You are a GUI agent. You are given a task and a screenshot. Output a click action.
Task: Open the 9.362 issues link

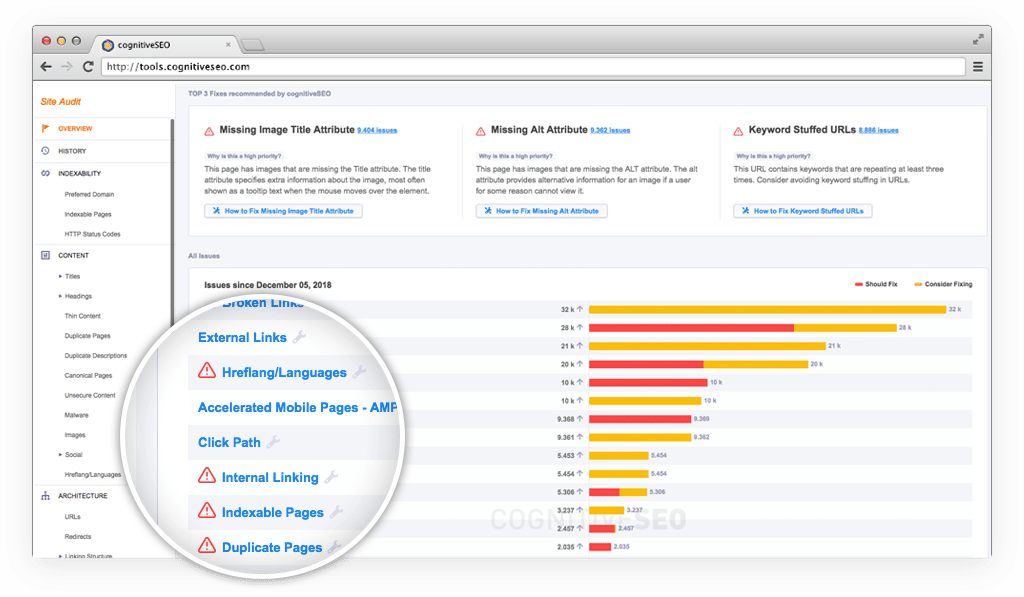[x=610, y=131]
